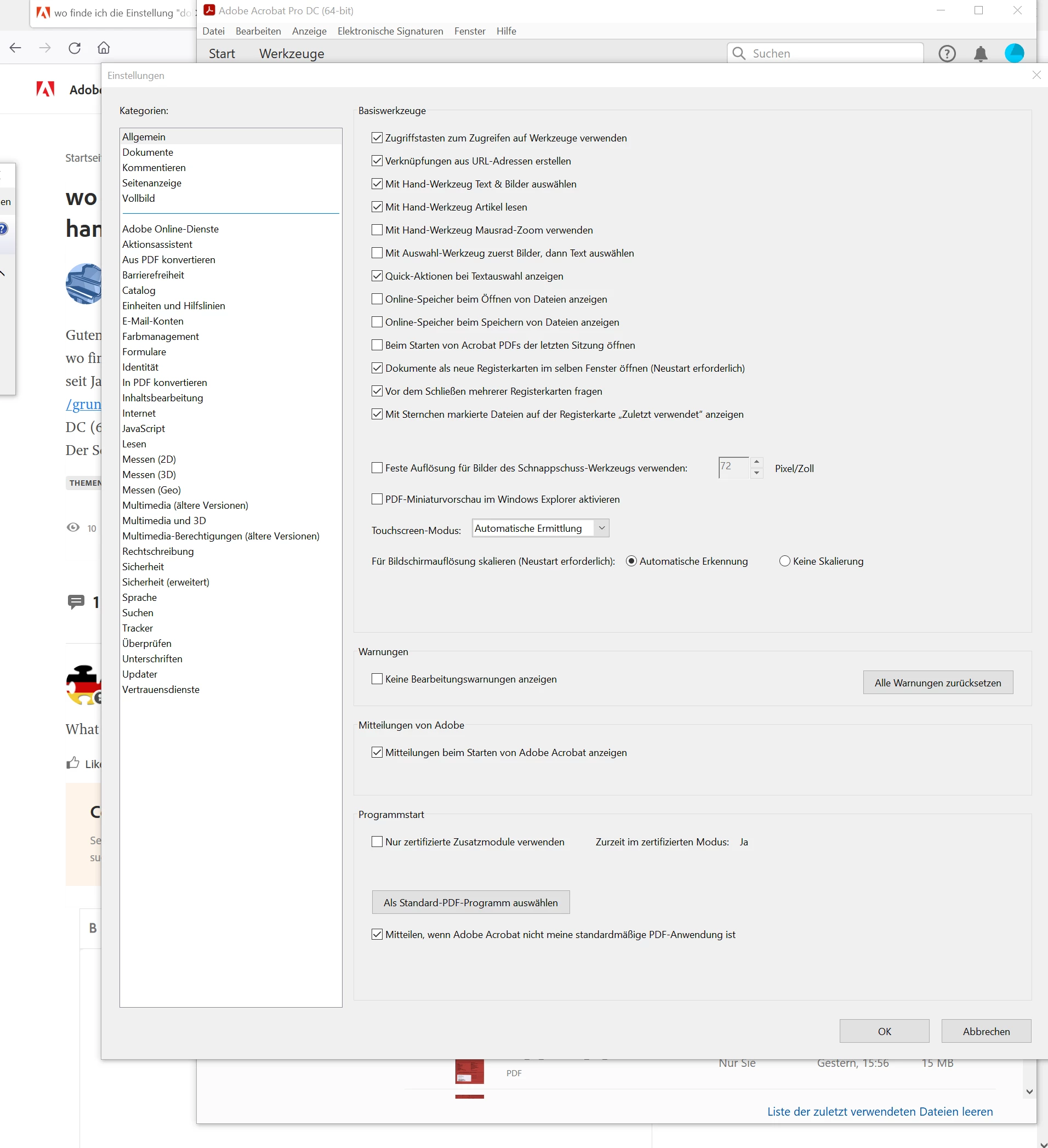
Task: Open Elektronische Signaturen menu
Action: coord(390,31)
